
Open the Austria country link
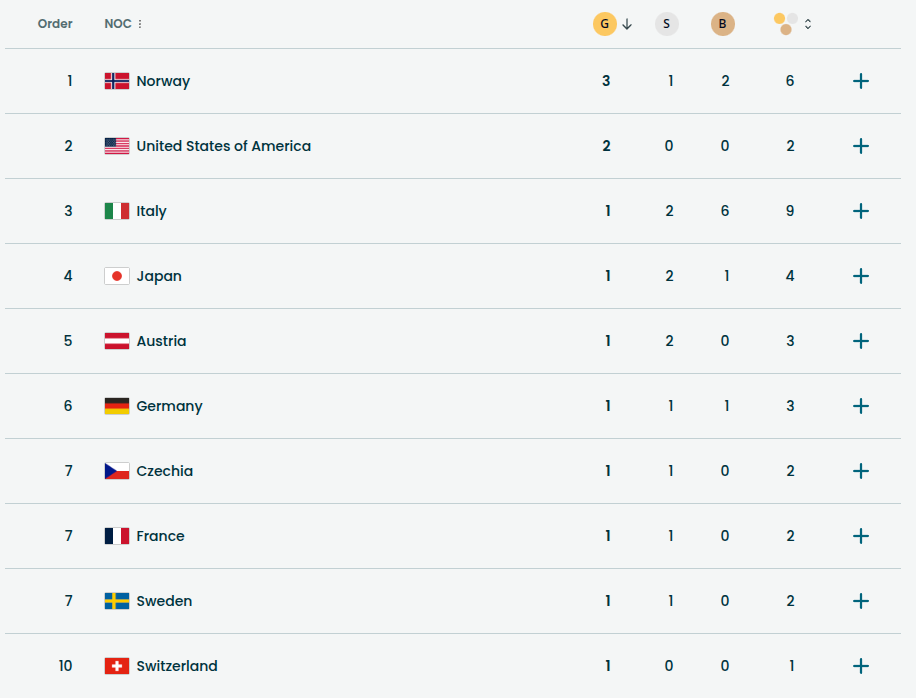[161, 341]
